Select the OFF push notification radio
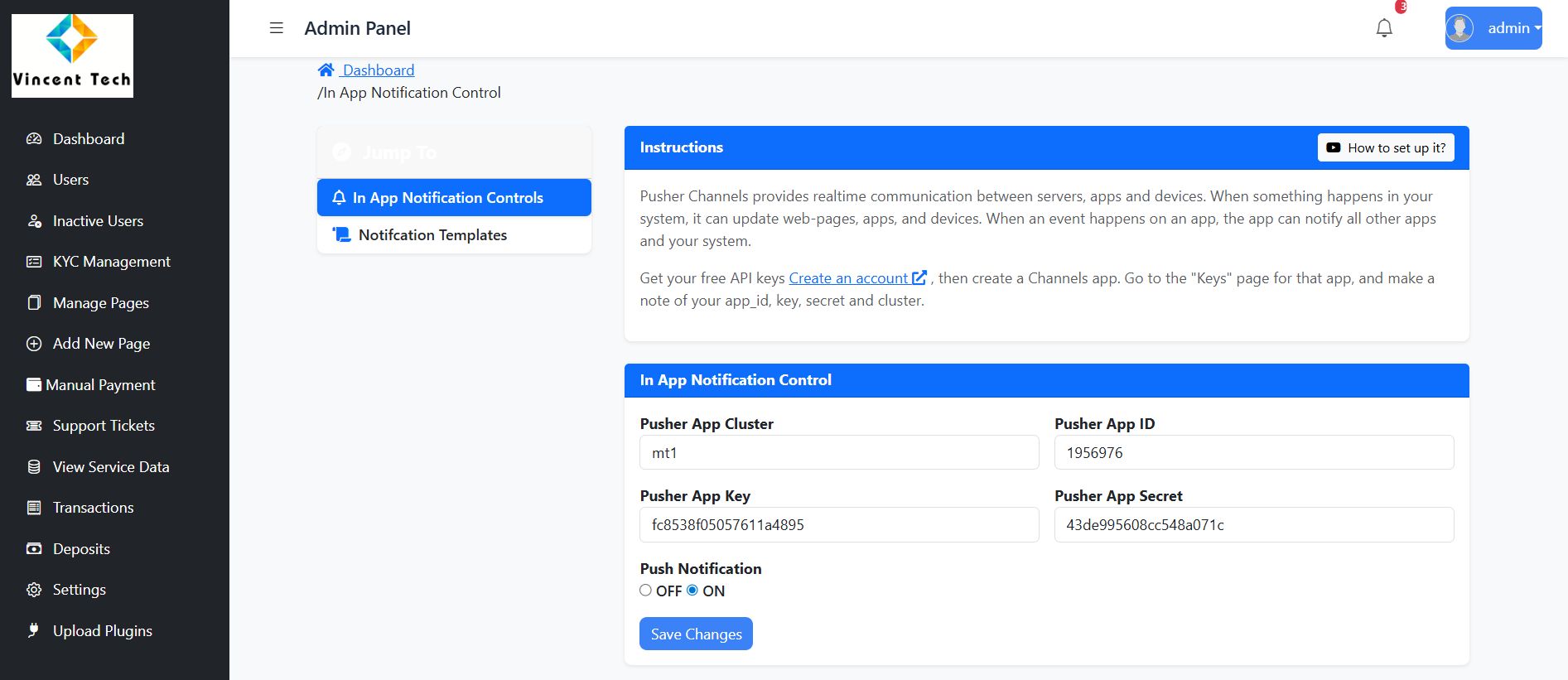The width and height of the screenshot is (1568, 680). tap(646, 591)
